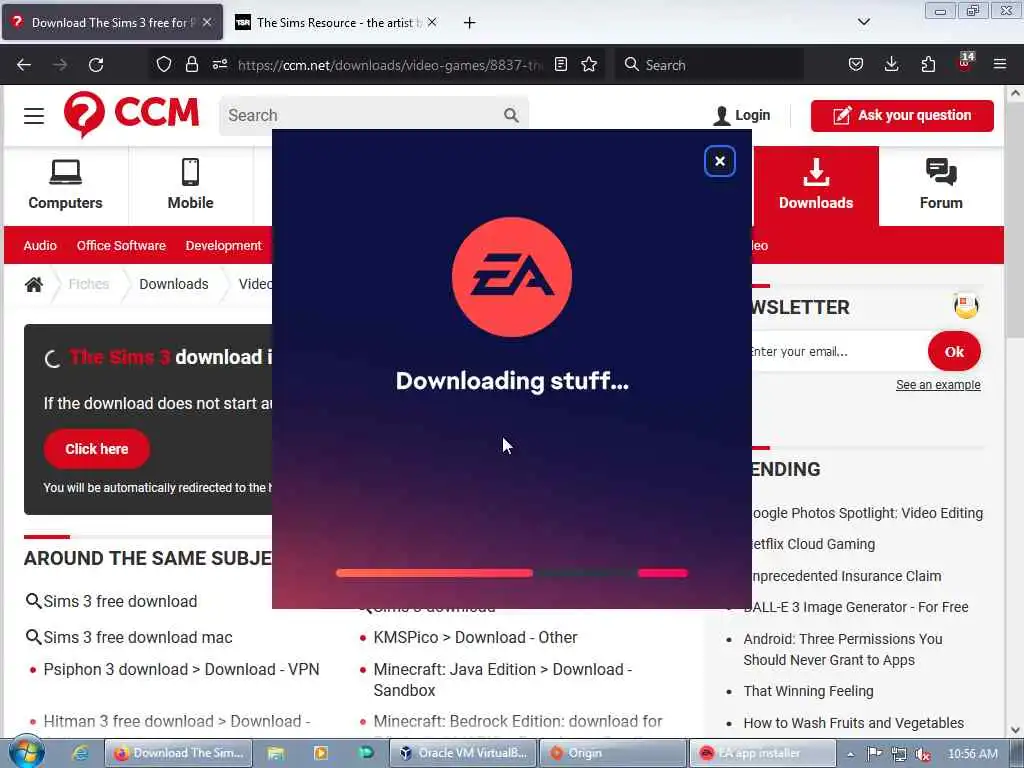Open How to Wash Fruits and Vegetables
Image resolution: width=1024 pixels, height=768 pixels.
(854, 723)
